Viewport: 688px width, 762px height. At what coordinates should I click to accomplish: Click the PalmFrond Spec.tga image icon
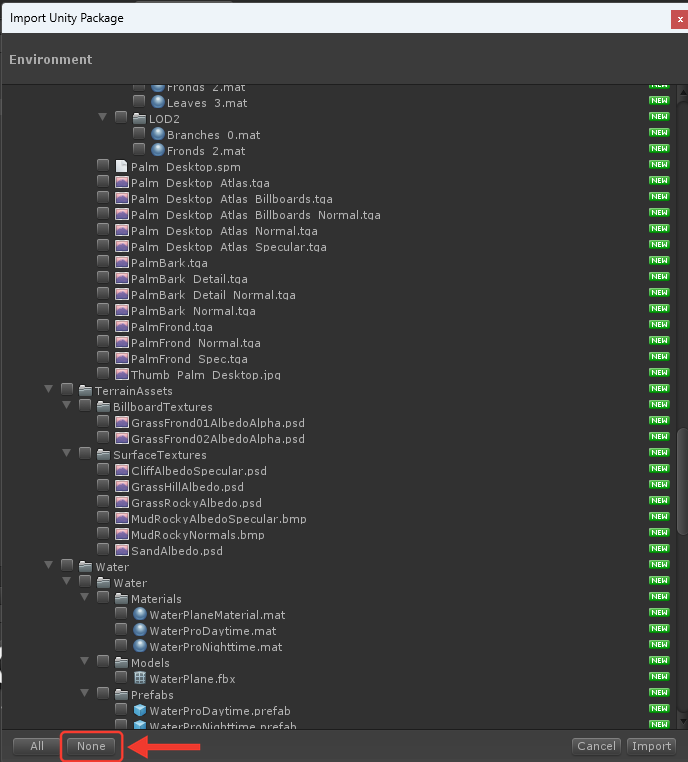pos(121,359)
